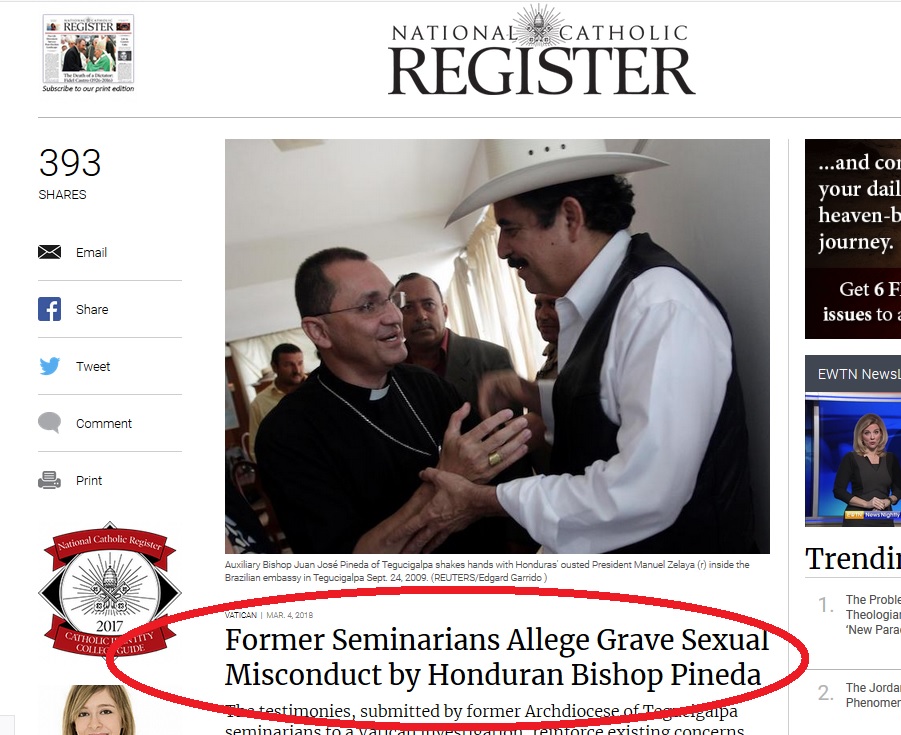Click the Twitter bird icon

(49, 366)
